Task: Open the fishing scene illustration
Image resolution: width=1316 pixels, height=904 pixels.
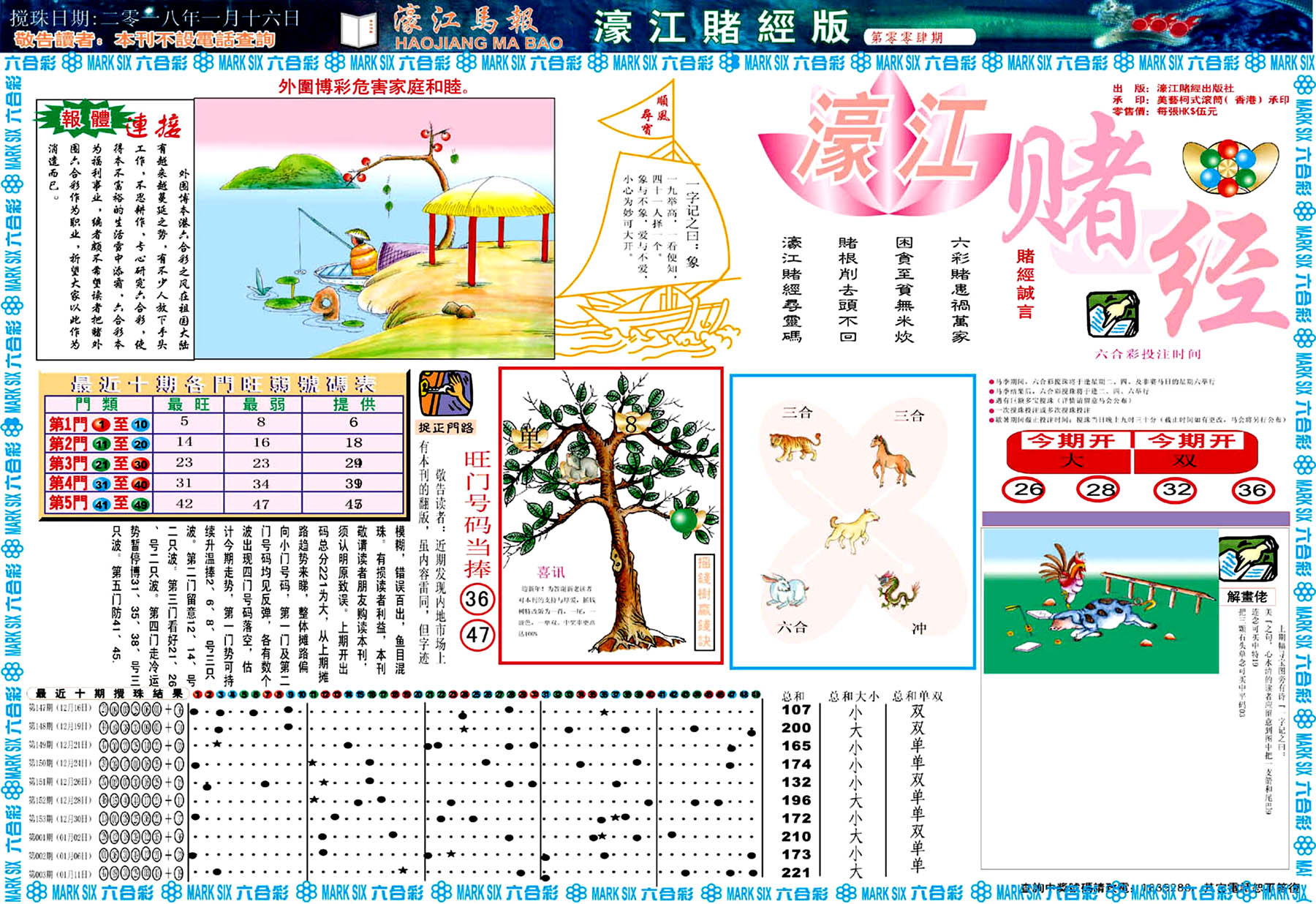Action: tap(374, 229)
